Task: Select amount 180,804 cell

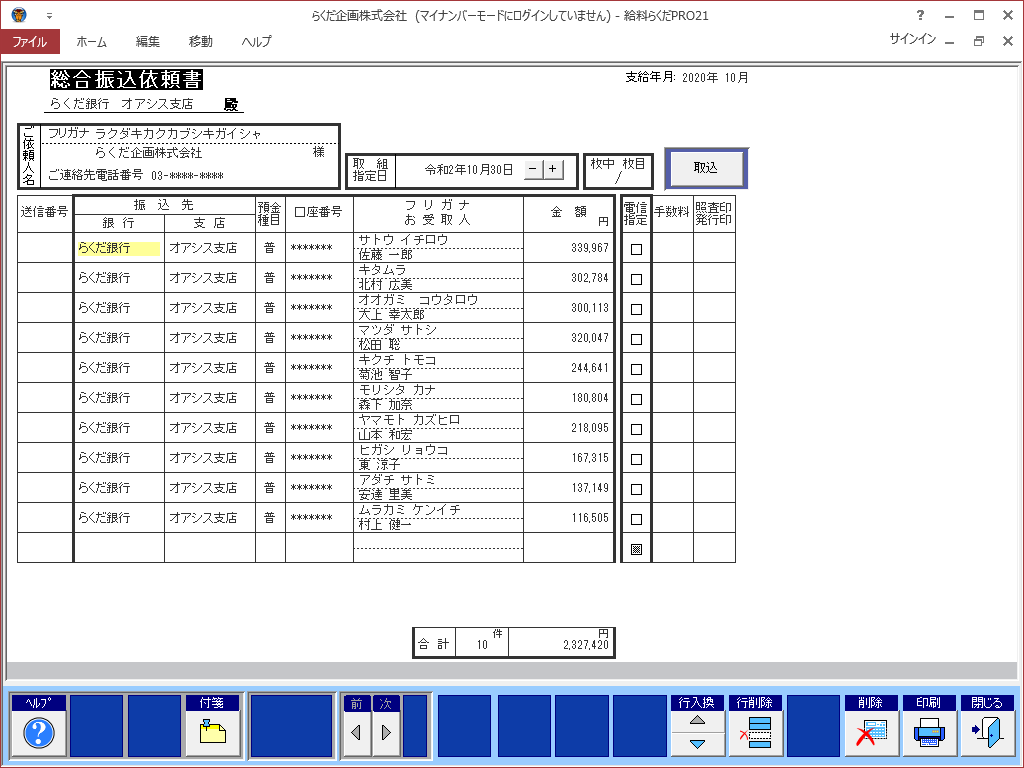Action: pyautogui.click(x=568, y=398)
